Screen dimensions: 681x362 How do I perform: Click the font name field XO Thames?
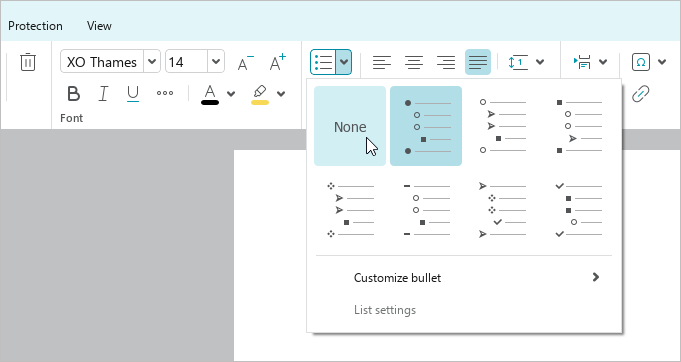[x=102, y=62]
